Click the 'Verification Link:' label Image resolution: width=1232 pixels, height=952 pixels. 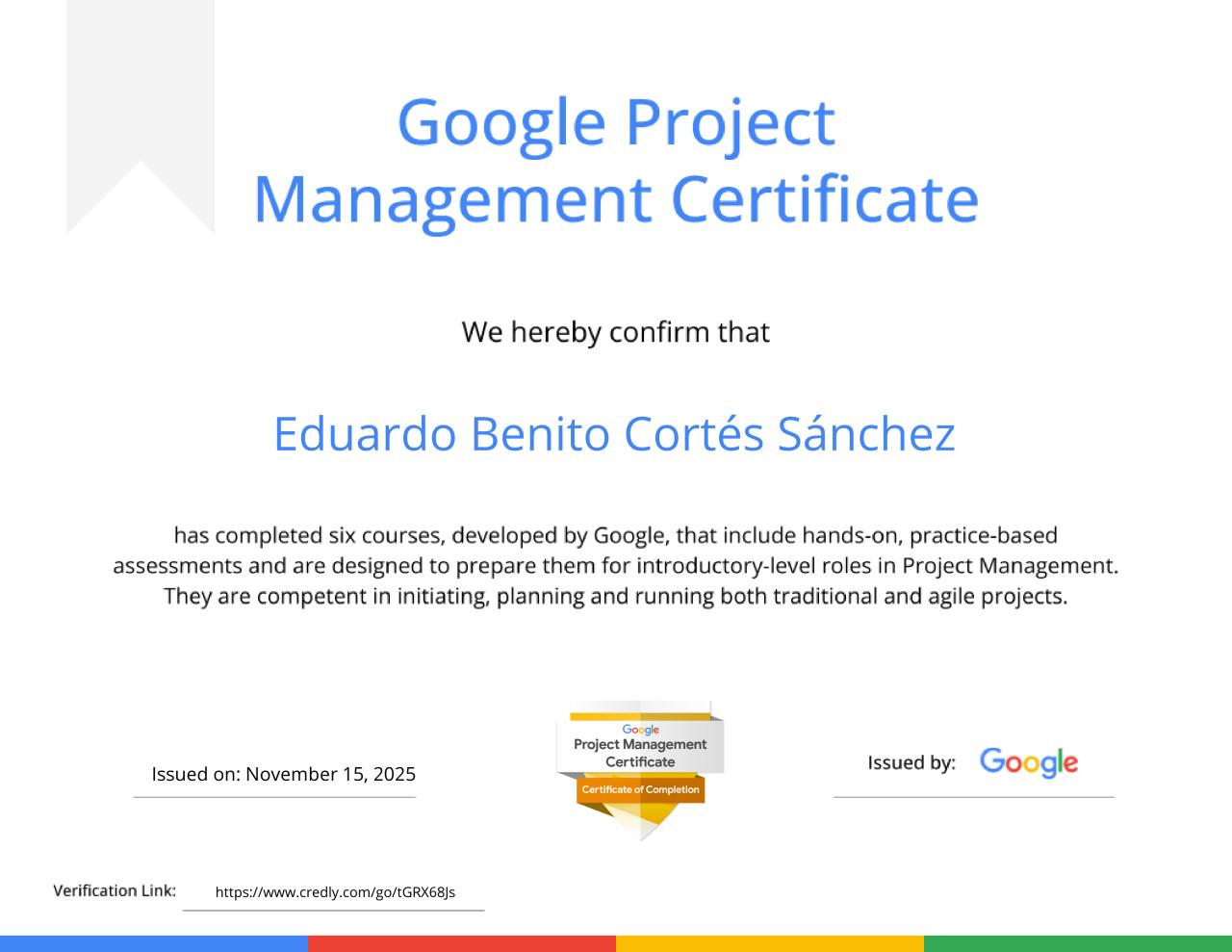click(115, 890)
